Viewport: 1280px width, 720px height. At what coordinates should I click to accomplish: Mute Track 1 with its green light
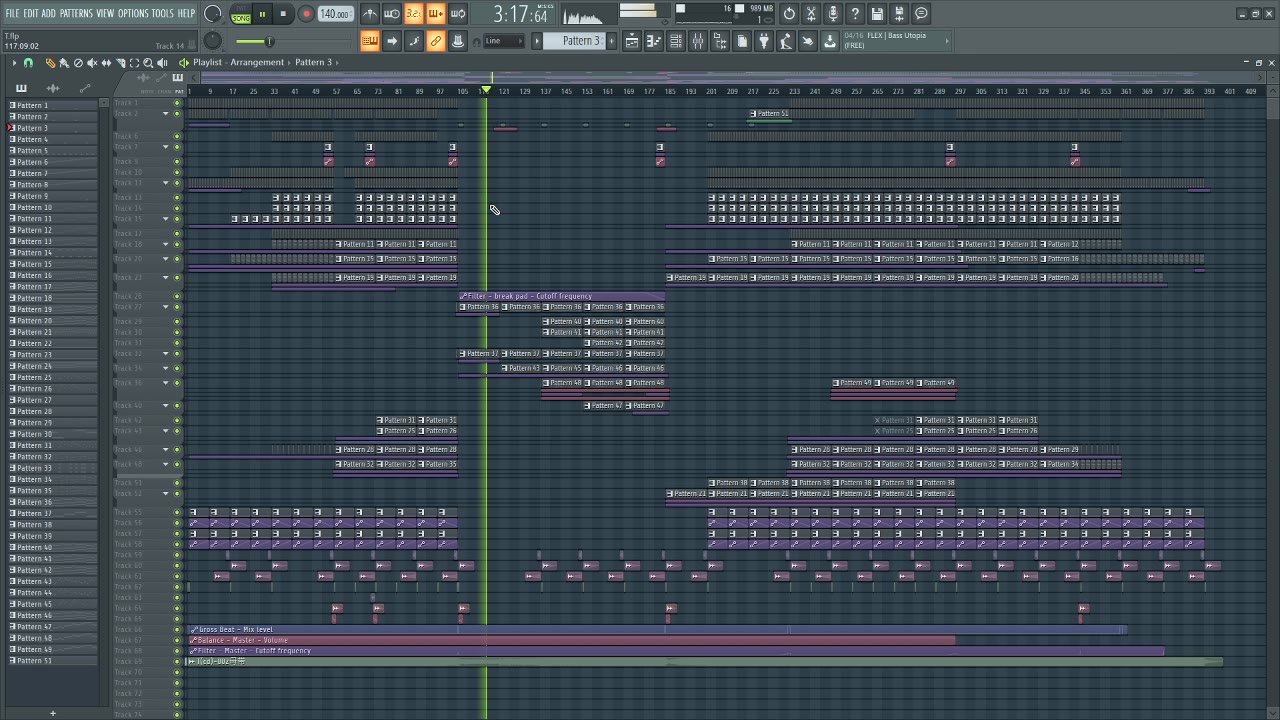click(x=177, y=103)
